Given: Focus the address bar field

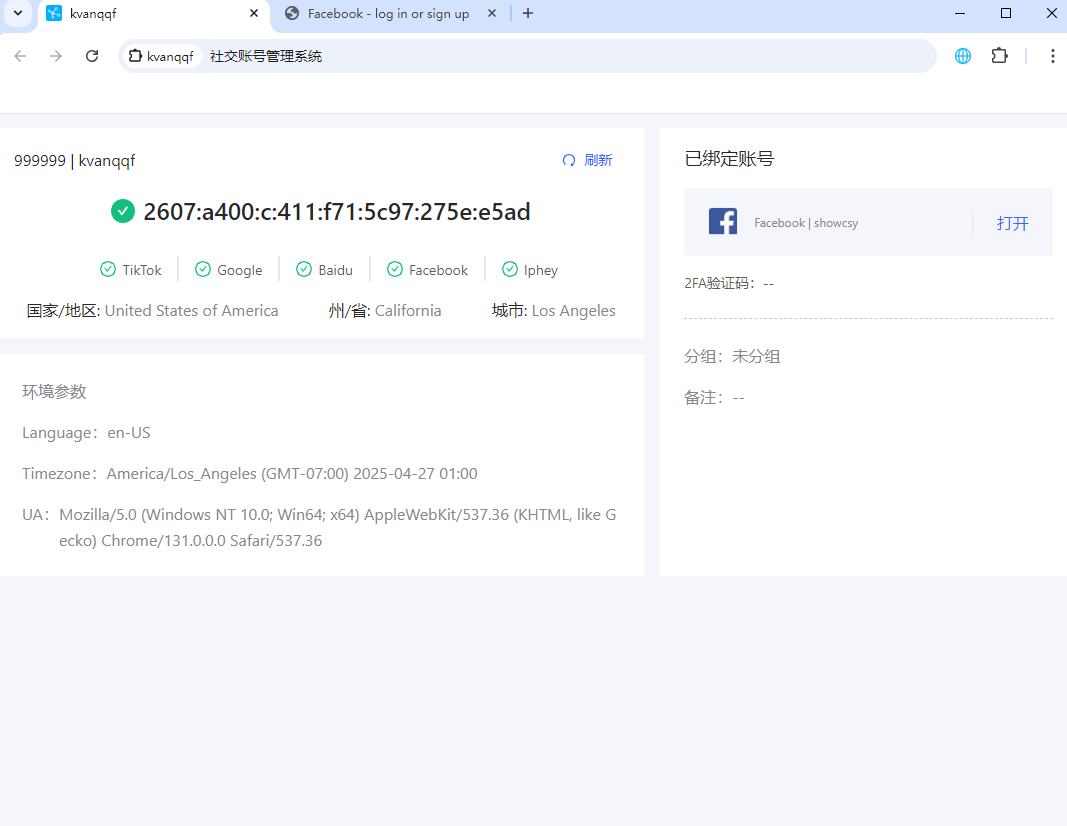Looking at the screenshot, I should [x=527, y=56].
